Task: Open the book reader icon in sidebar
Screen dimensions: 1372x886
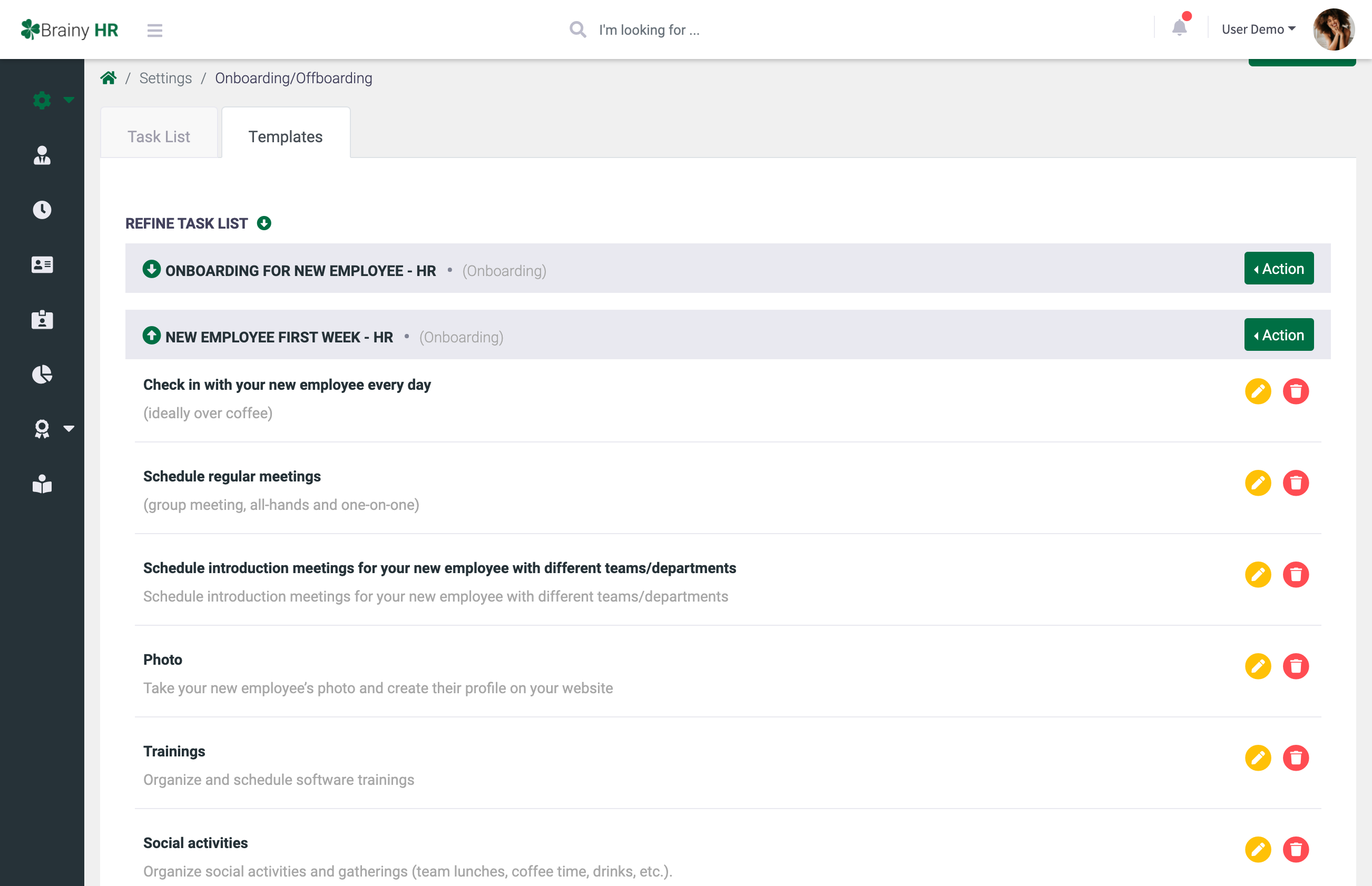Action: 42,484
